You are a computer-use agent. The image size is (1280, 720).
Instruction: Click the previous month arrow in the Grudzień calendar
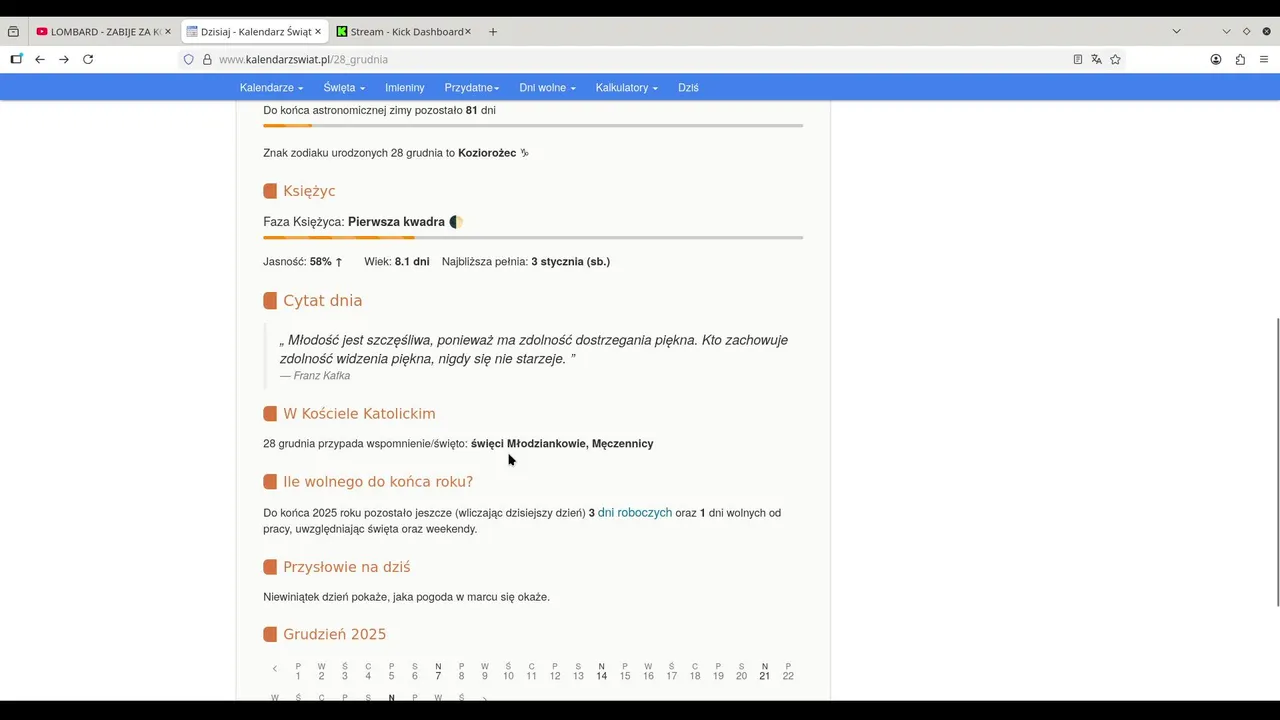click(x=275, y=669)
